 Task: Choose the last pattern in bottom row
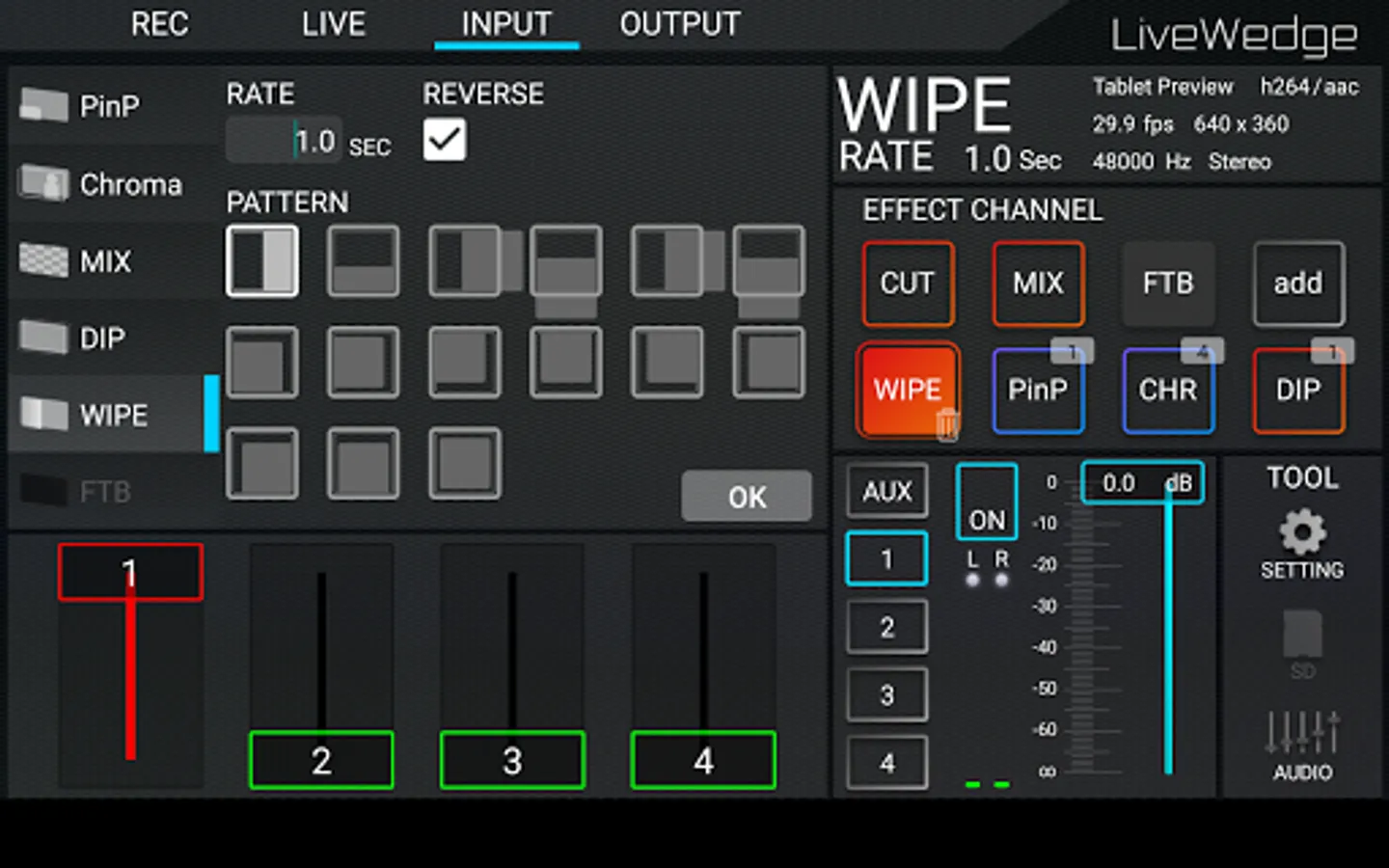pos(465,464)
